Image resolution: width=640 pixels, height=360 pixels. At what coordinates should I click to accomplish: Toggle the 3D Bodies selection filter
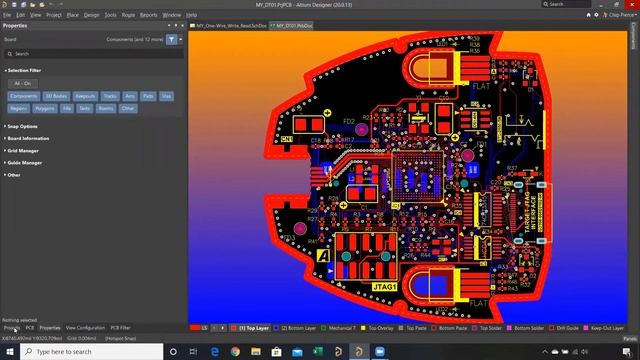pos(56,96)
